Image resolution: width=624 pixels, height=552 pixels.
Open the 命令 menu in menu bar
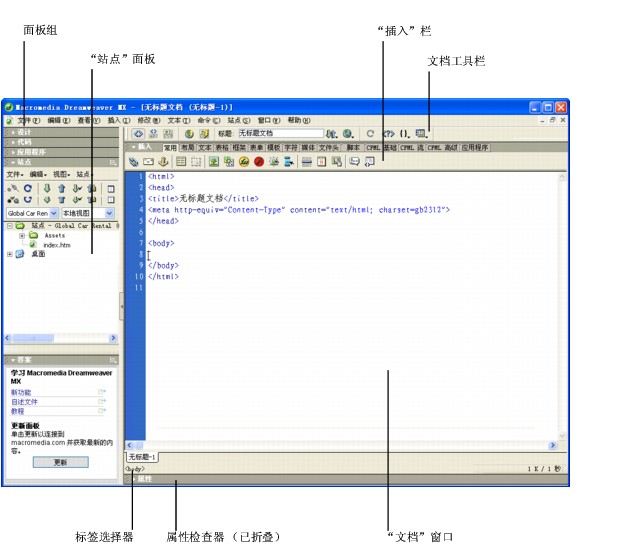tap(209, 120)
